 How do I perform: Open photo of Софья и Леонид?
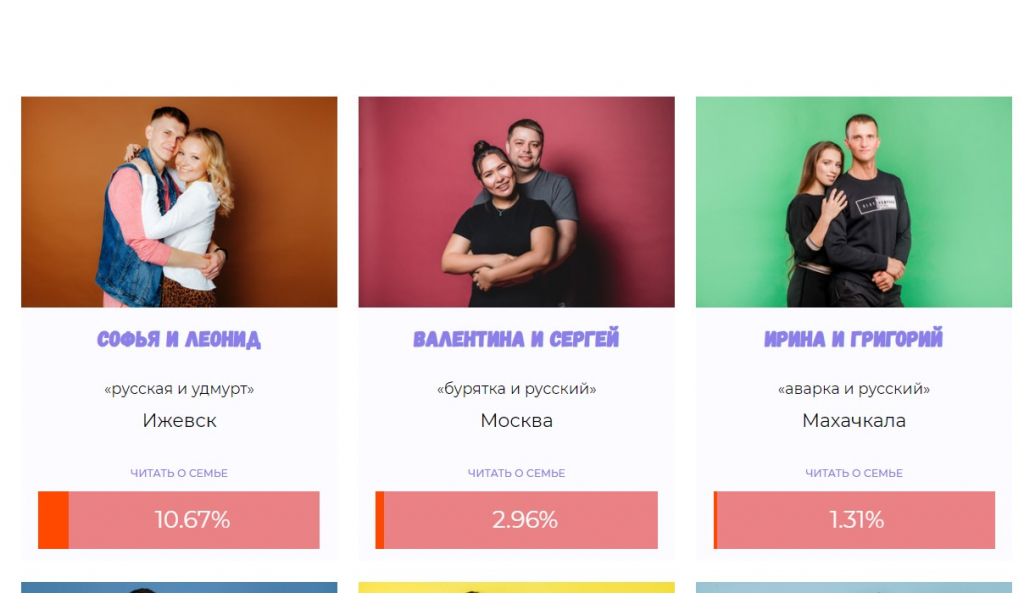[179, 202]
